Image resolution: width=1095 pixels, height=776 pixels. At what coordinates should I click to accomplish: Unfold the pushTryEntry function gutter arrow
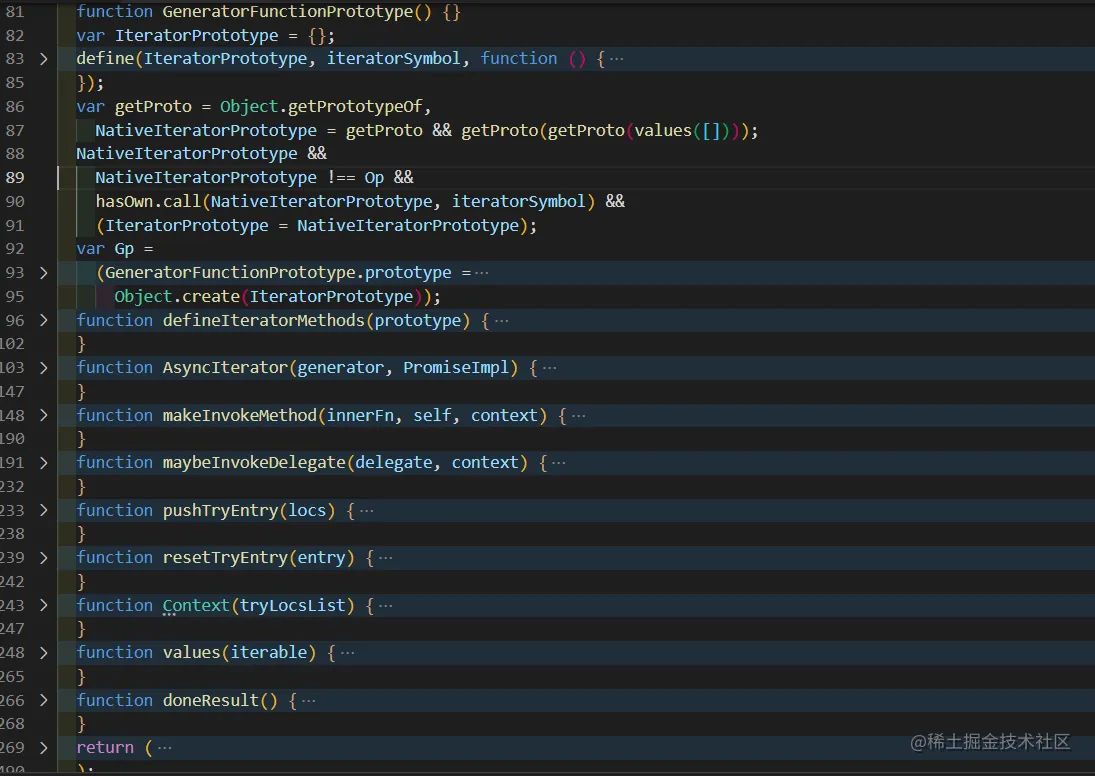(x=43, y=510)
